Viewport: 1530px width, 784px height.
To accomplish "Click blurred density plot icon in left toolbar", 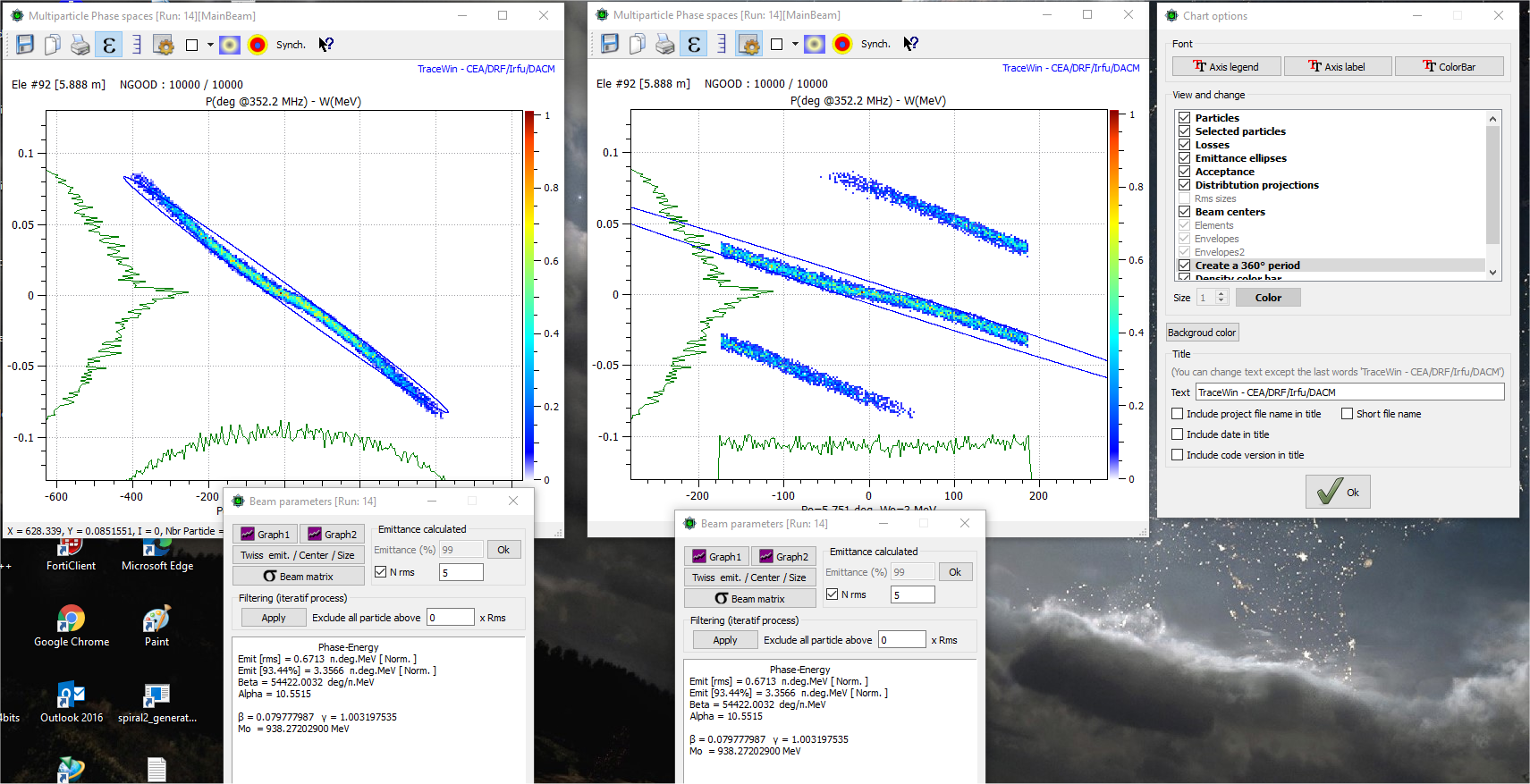I will [x=230, y=45].
